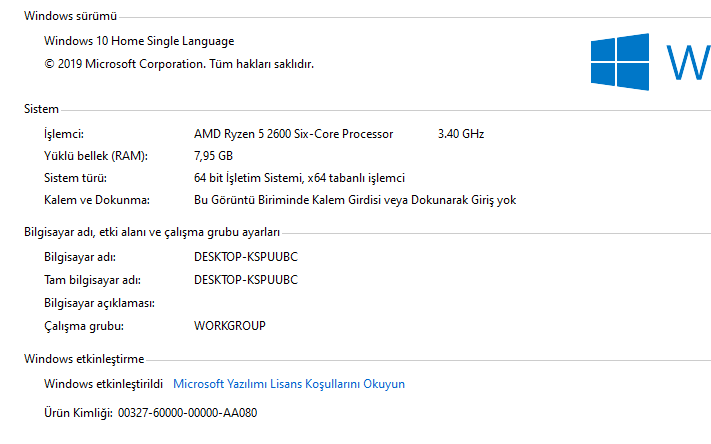The height and width of the screenshot is (444, 711).
Task: Select the 7,95 GB installed memory value
Action: 213,156
